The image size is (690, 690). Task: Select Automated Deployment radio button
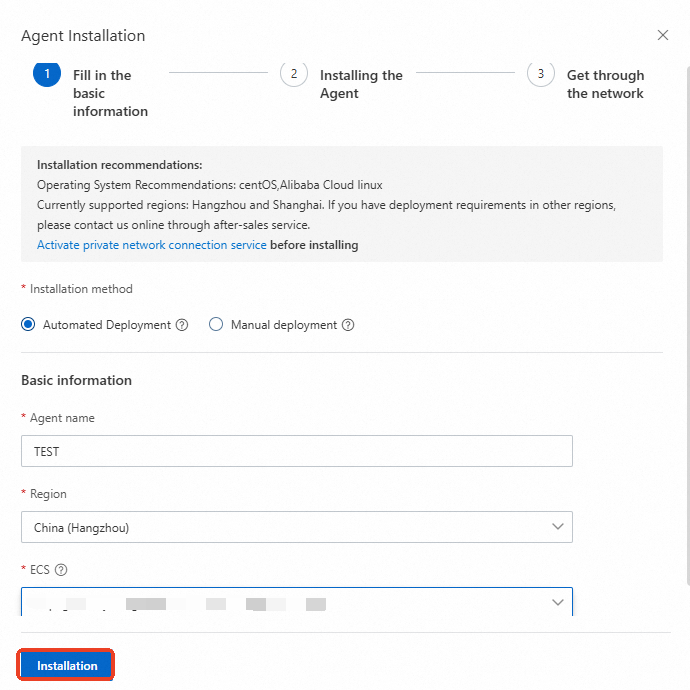28,325
